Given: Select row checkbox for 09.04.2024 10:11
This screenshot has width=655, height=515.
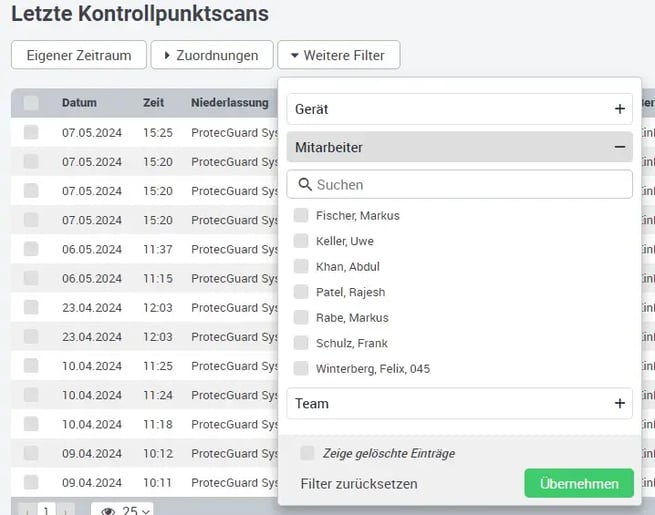Looking at the screenshot, I should pyautogui.click(x=31, y=482).
